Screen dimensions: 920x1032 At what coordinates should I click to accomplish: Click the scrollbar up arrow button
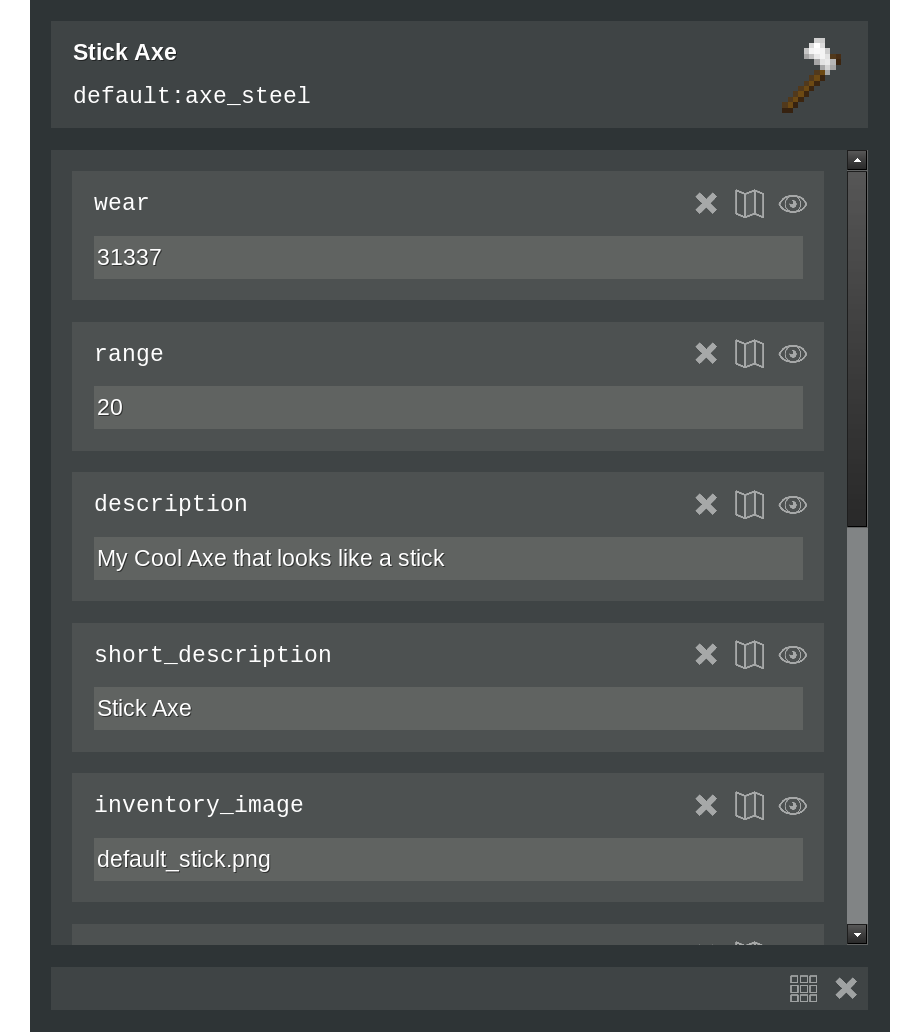pyautogui.click(x=857, y=160)
